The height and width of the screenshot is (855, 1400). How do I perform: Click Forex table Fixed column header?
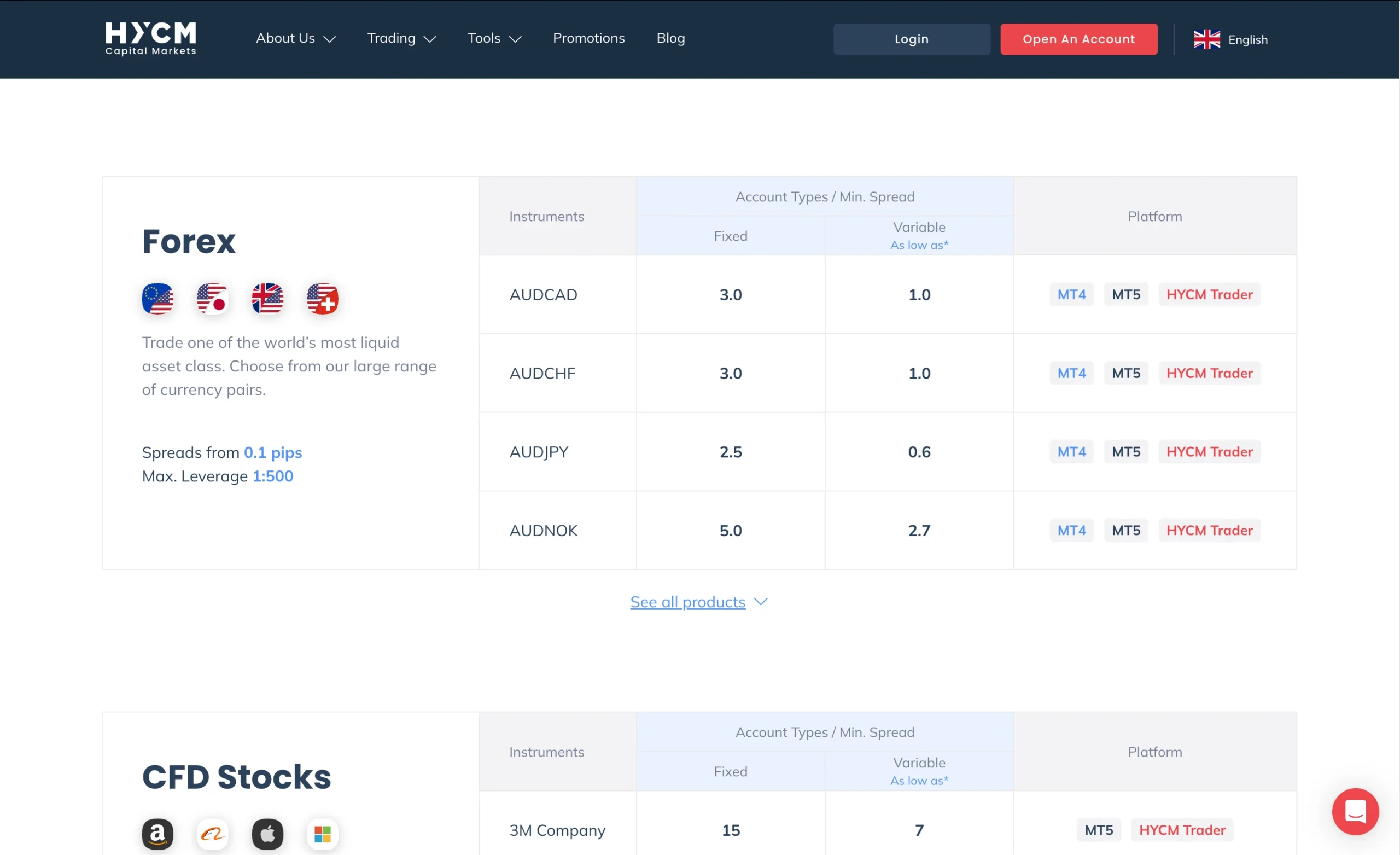(731, 235)
